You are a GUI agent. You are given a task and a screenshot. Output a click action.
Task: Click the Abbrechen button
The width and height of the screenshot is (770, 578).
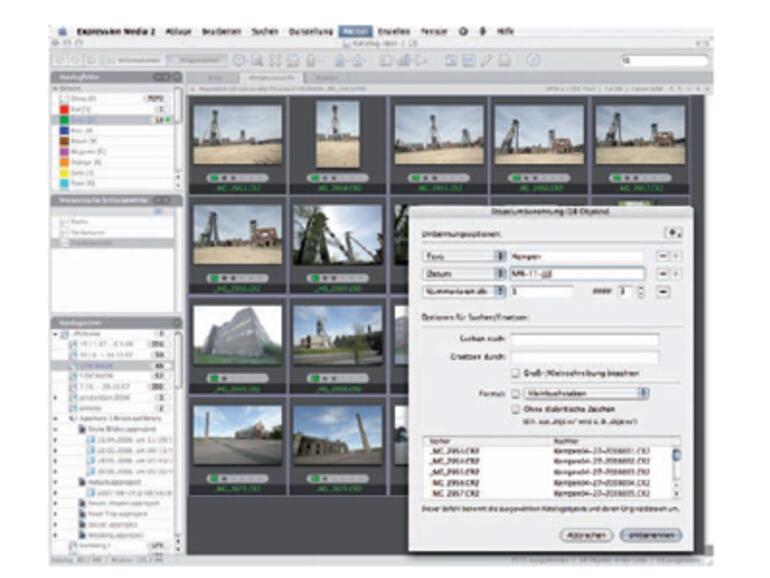point(586,535)
